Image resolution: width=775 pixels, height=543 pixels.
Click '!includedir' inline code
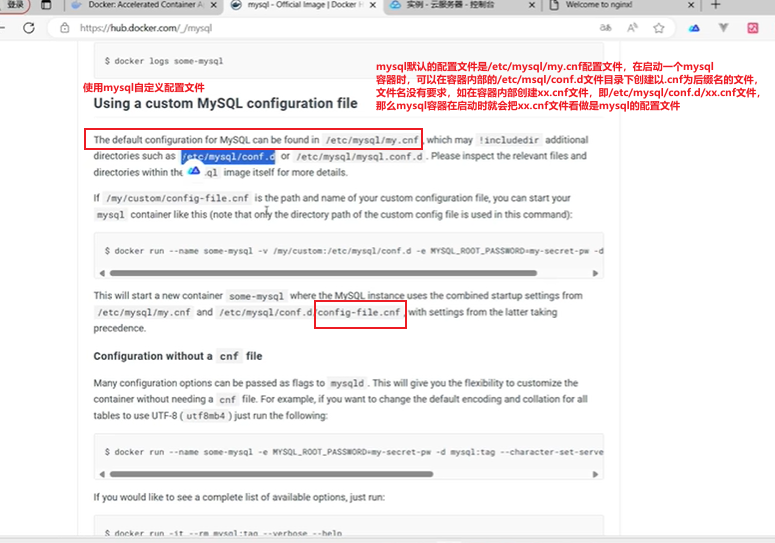click(509, 140)
